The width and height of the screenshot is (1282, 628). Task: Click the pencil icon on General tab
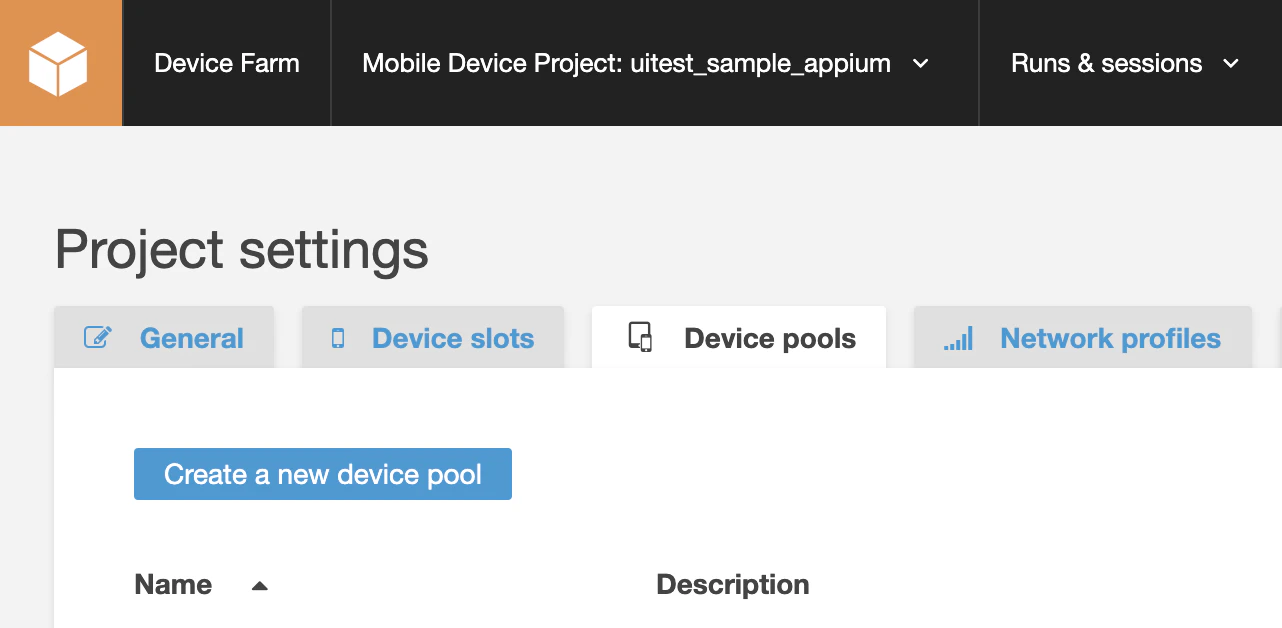[x=98, y=338]
